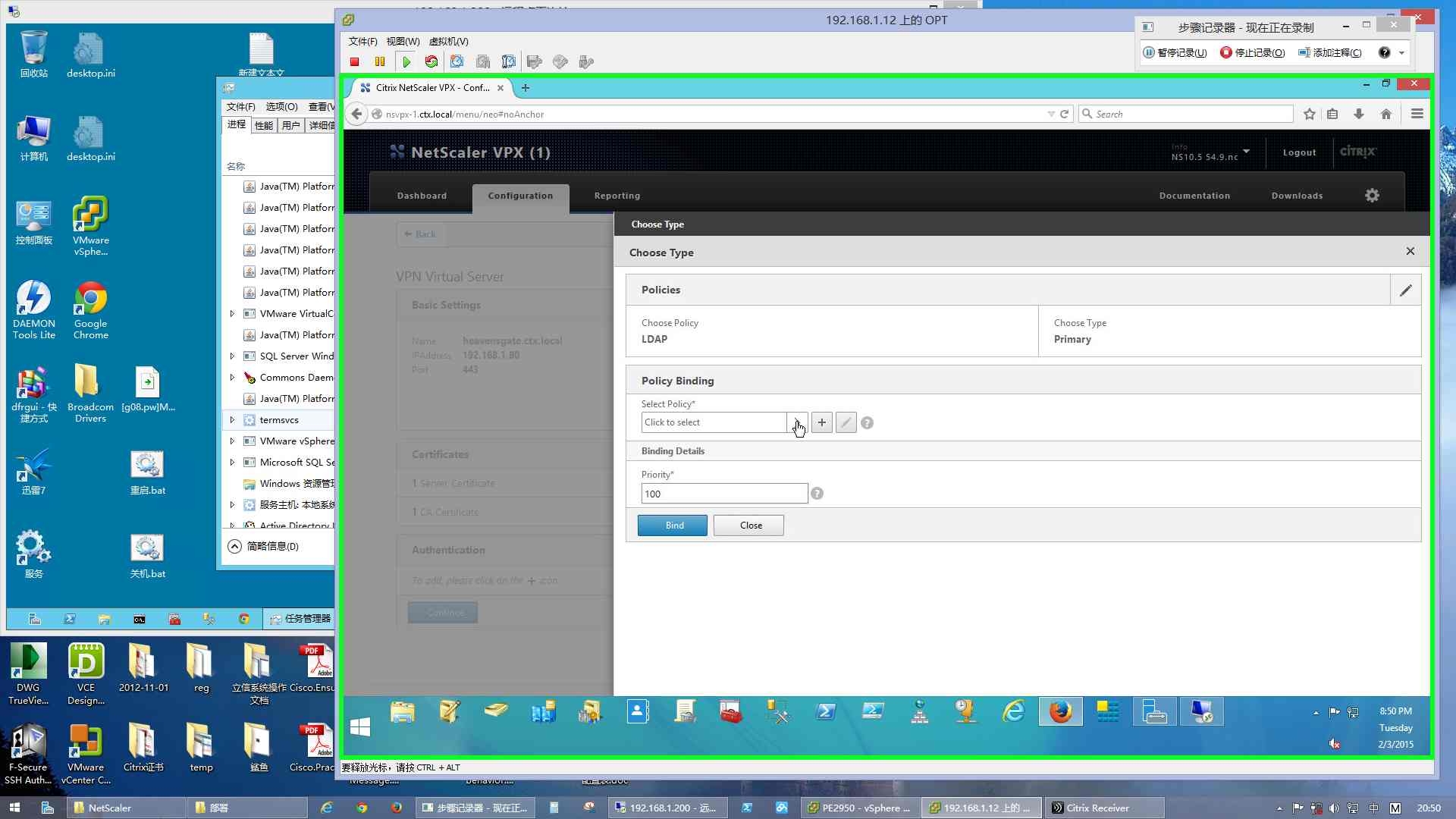Switch to the Dashboard tab

(422, 196)
